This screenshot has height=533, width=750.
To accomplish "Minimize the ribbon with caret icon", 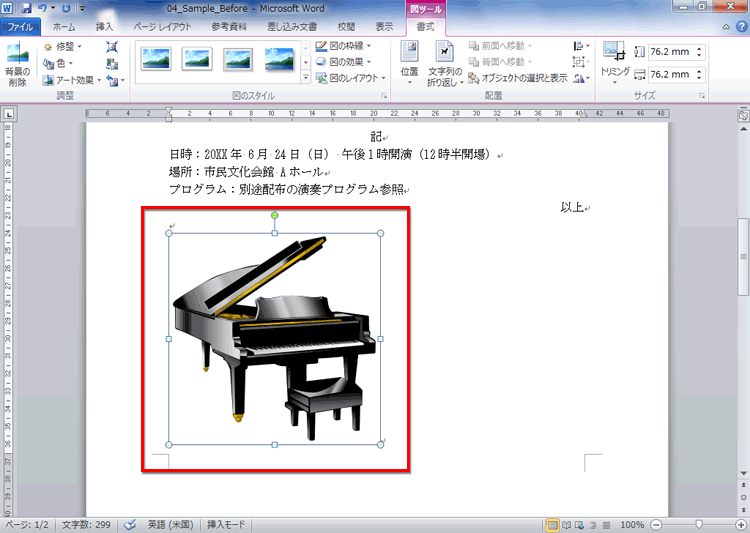I will 726,27.
